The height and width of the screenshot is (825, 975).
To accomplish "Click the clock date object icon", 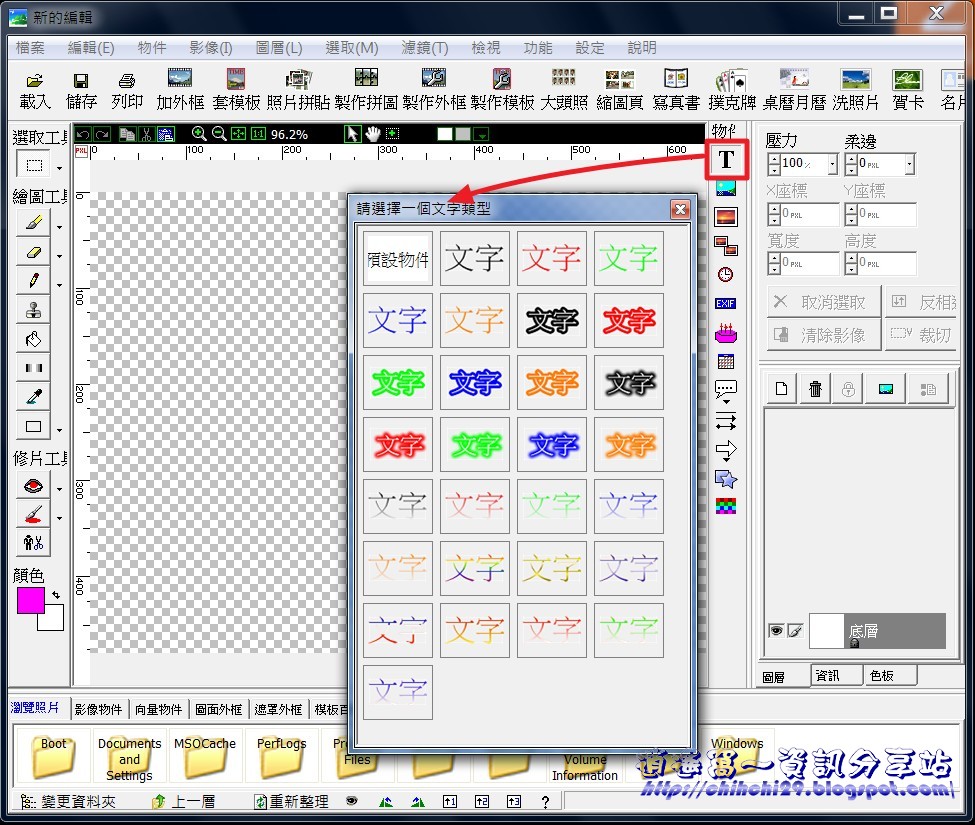I will 725,274.
